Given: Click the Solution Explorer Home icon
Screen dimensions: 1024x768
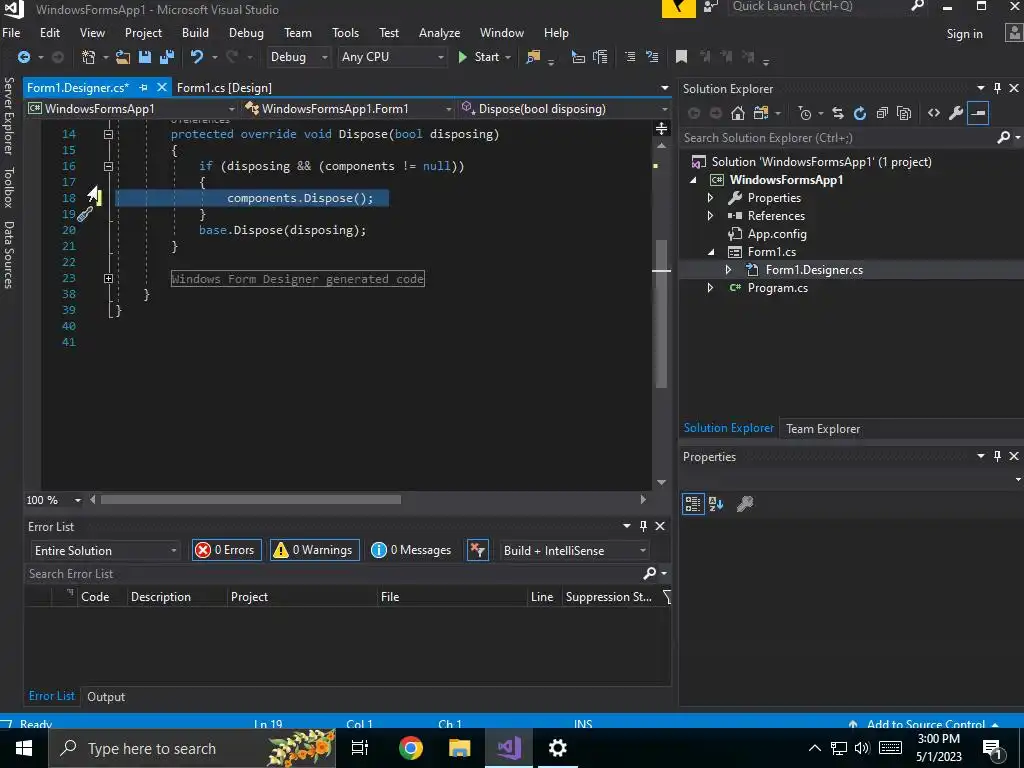Looking at the screenshot, I should [x=737, y=113].
